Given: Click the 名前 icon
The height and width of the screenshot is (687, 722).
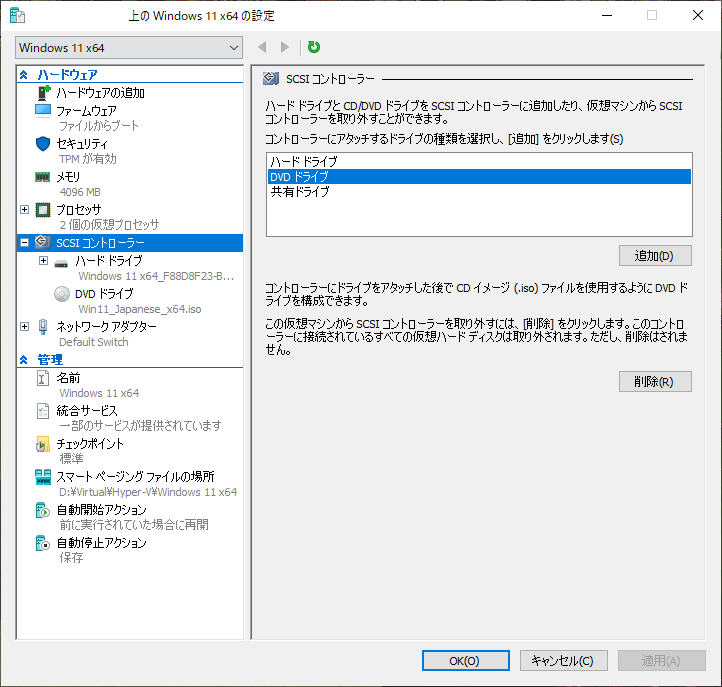Looking at the screenshot, I should click(x=43, y=378).
